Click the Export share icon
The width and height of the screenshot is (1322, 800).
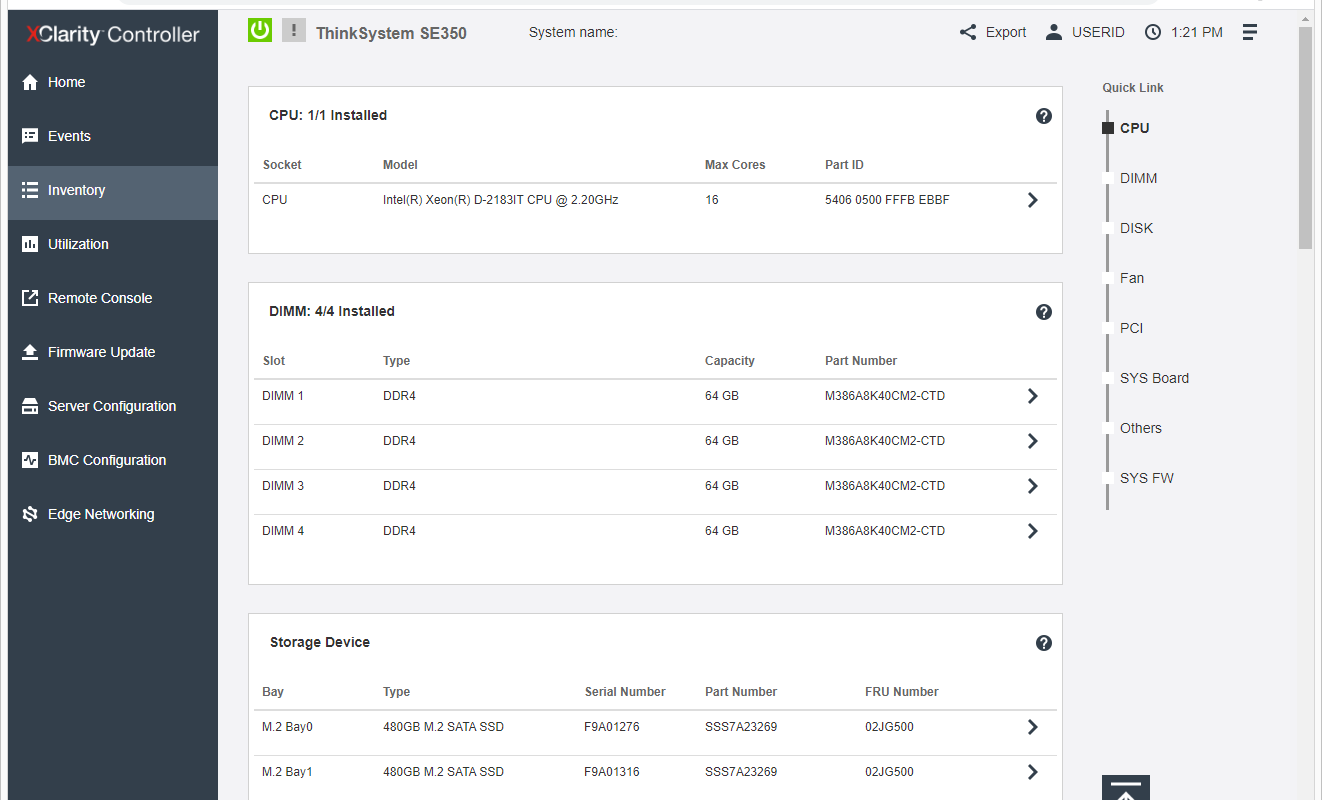tap(967, 32)
